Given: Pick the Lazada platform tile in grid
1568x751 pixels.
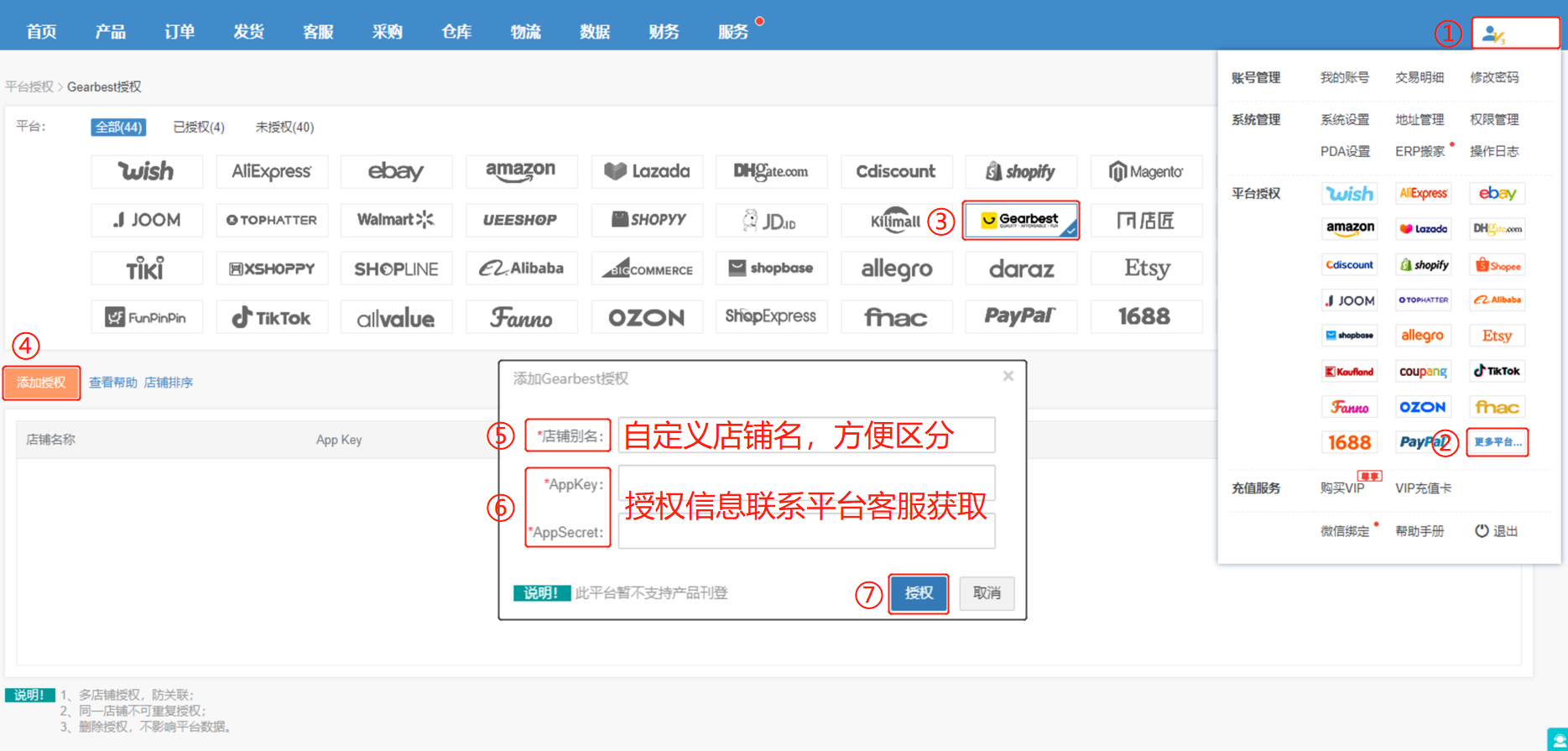Looking at the screenshot, I should tap(646, 171).
